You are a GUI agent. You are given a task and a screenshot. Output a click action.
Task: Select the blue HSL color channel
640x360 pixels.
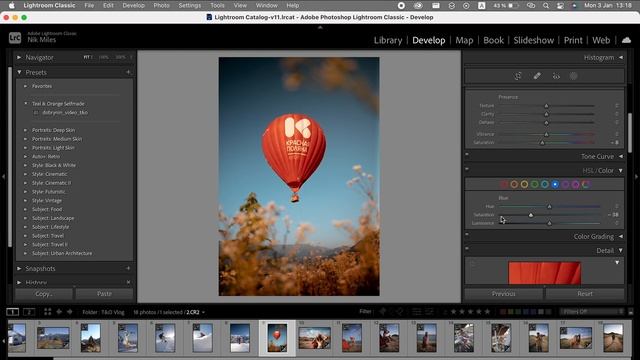[x=555, y=184]
